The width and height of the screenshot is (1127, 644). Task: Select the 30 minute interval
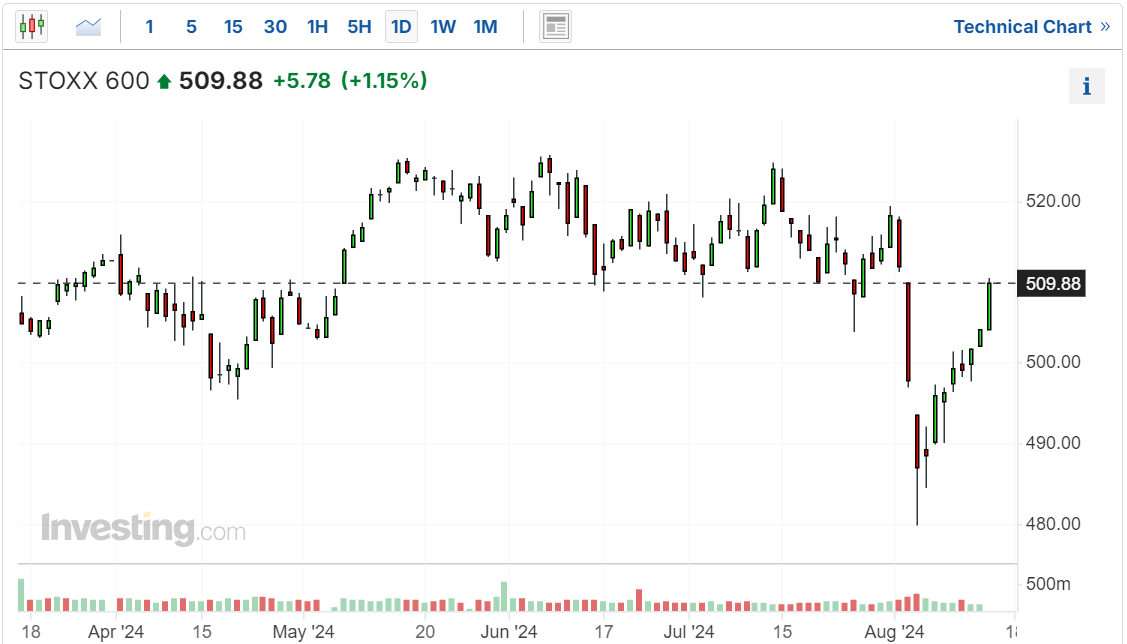(x=275, y=27)
